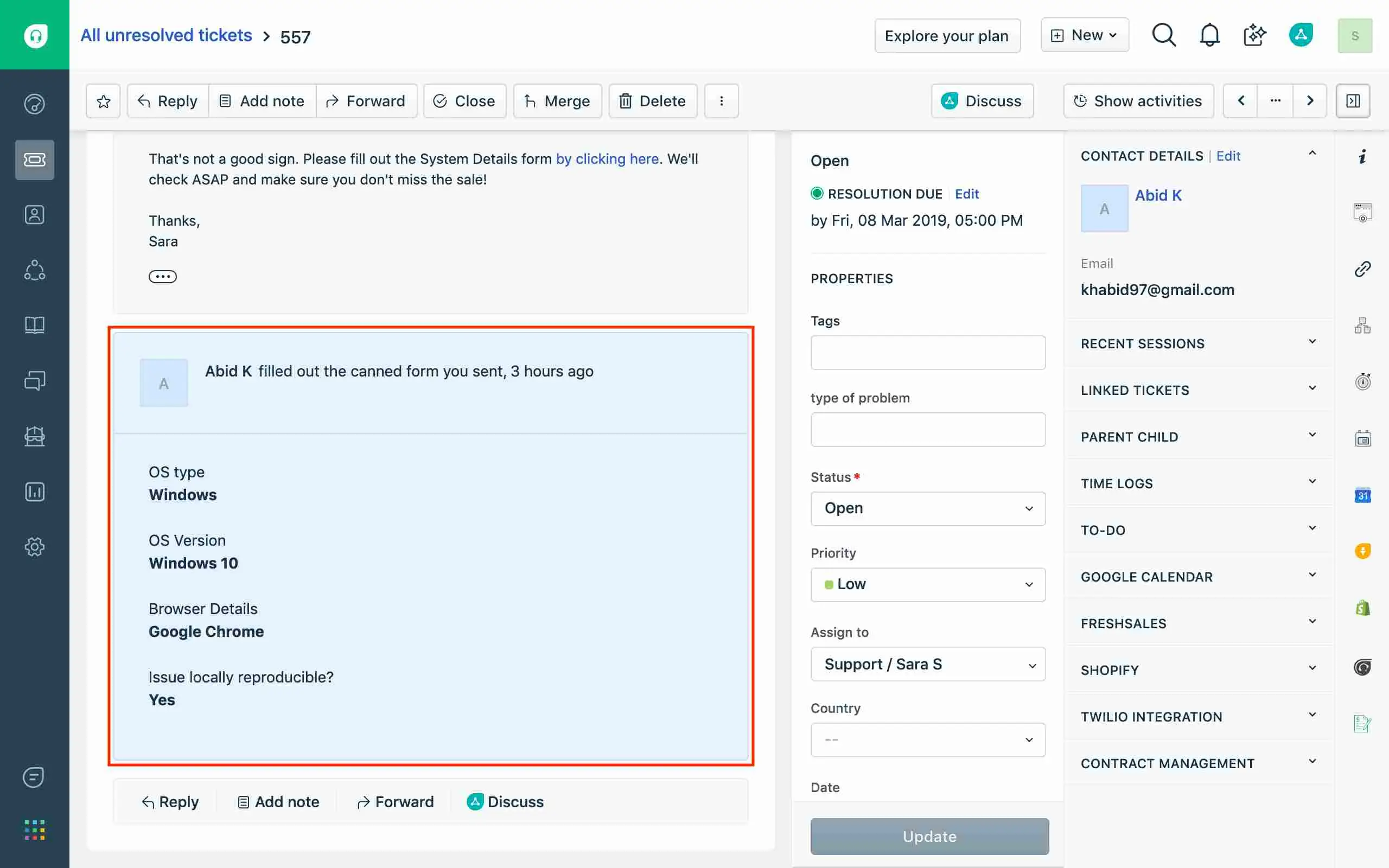Click Reply below the conversation
Screen dimensions: 1389x868
170,801
